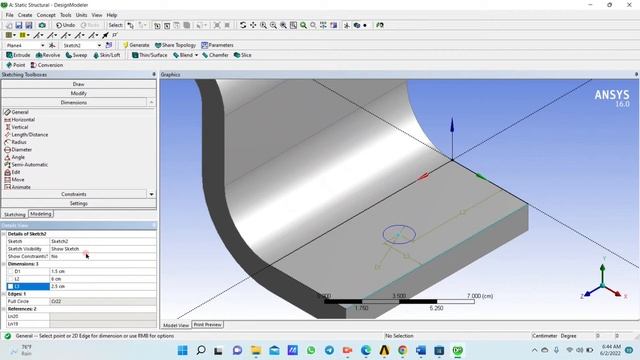Click the up arrow beside Dimensions header
The width and height of the screenshot is (640, 360).
tap(151, 102)
